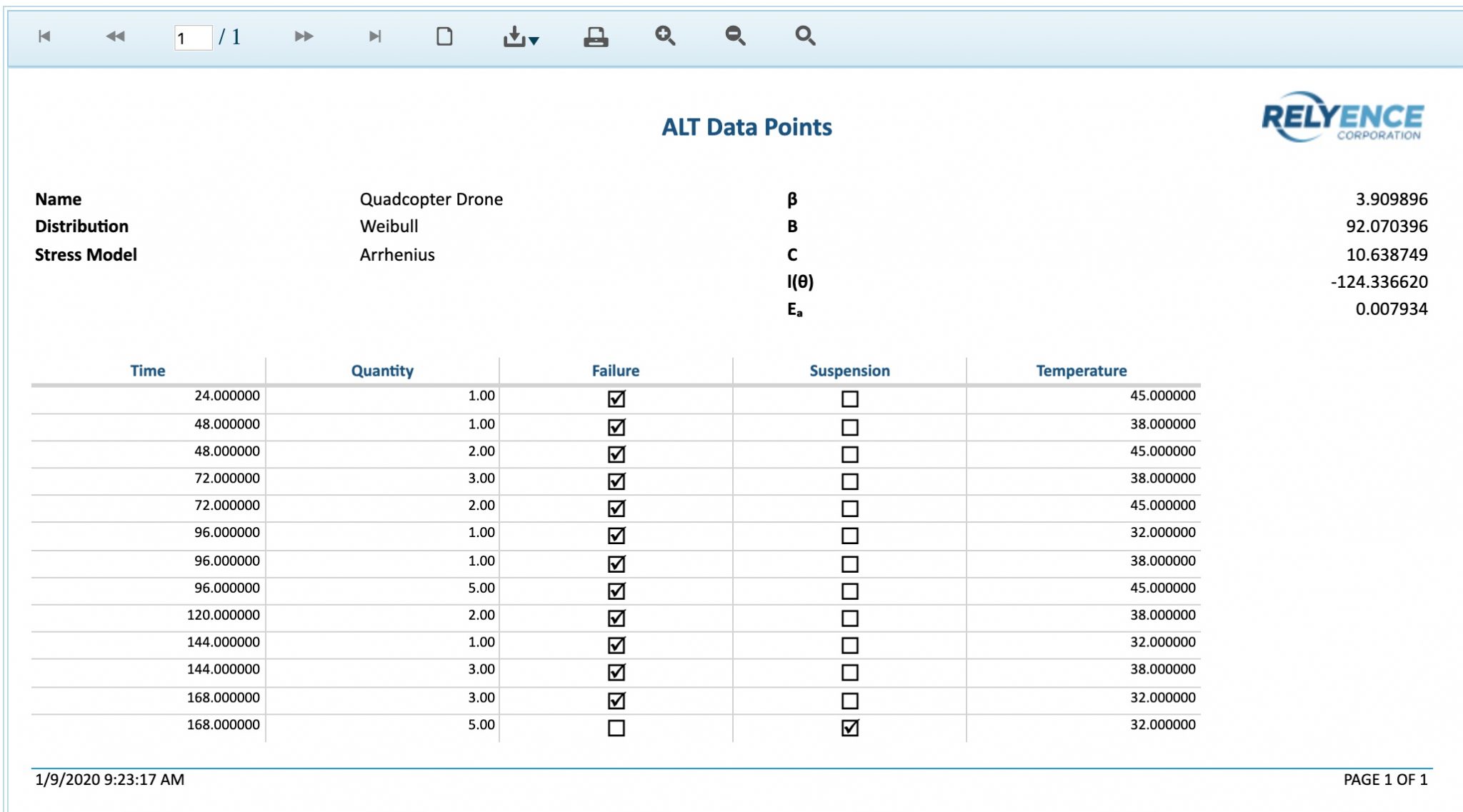Uncheck Suspension for the 168.000000 quantity 5 row
The height and width of the screenshot is (812, 1463).
849,728
